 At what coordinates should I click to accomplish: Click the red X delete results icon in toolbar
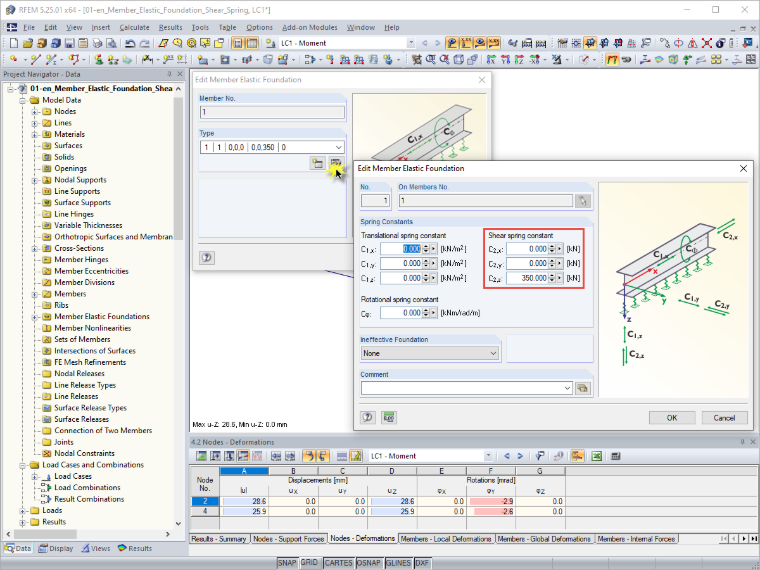point(707,43)
